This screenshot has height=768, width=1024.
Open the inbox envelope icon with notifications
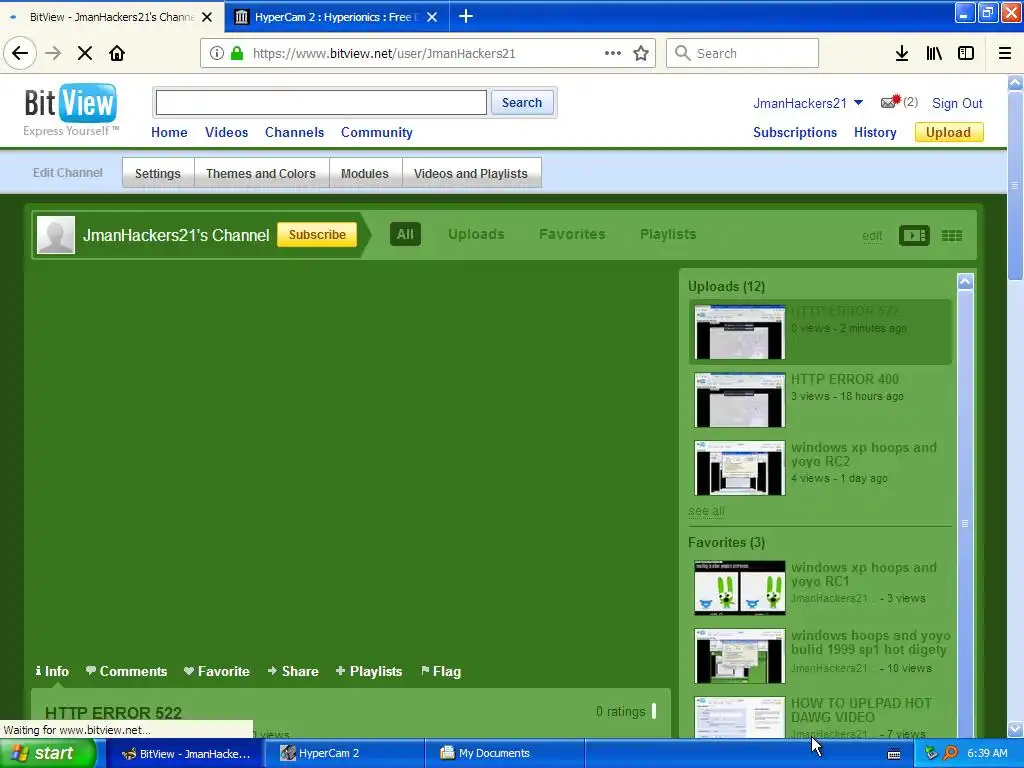click(x=890, y=102)
